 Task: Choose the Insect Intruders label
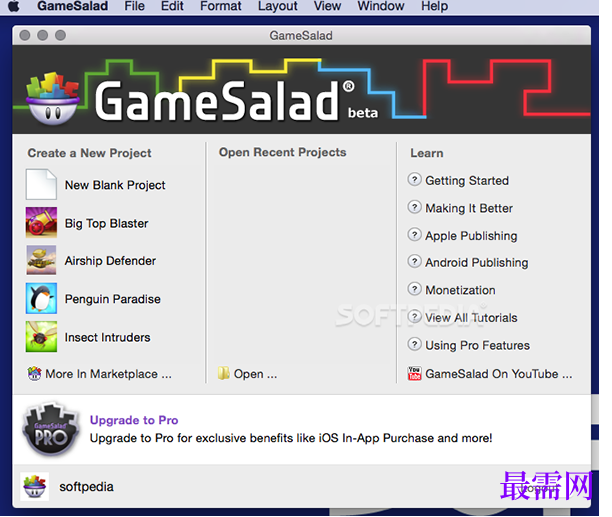(107, 337)
